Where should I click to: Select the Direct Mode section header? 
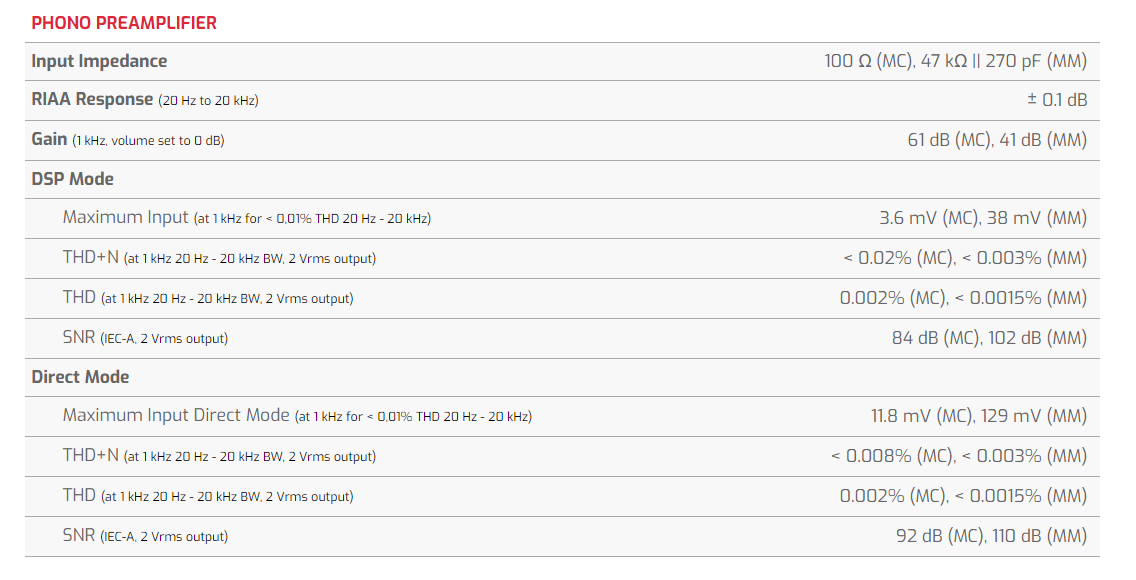[x=80, y=377]
